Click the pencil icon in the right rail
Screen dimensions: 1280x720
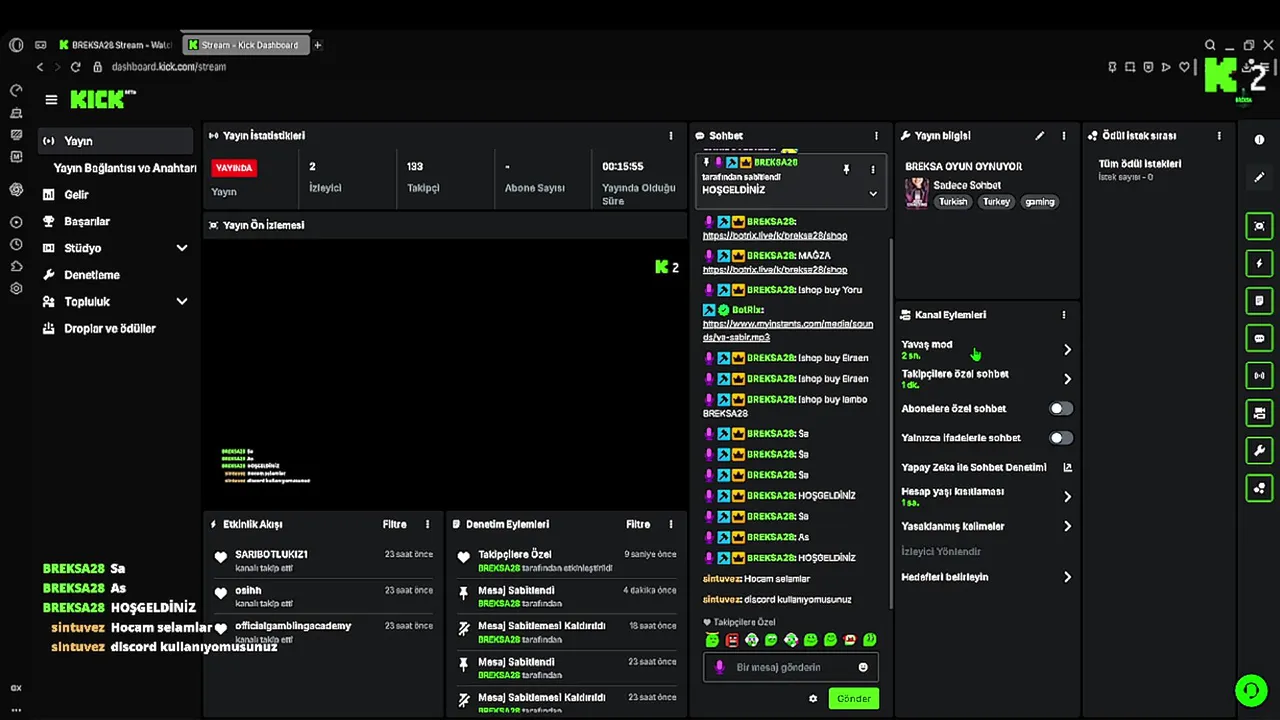tap(1259, 177)
